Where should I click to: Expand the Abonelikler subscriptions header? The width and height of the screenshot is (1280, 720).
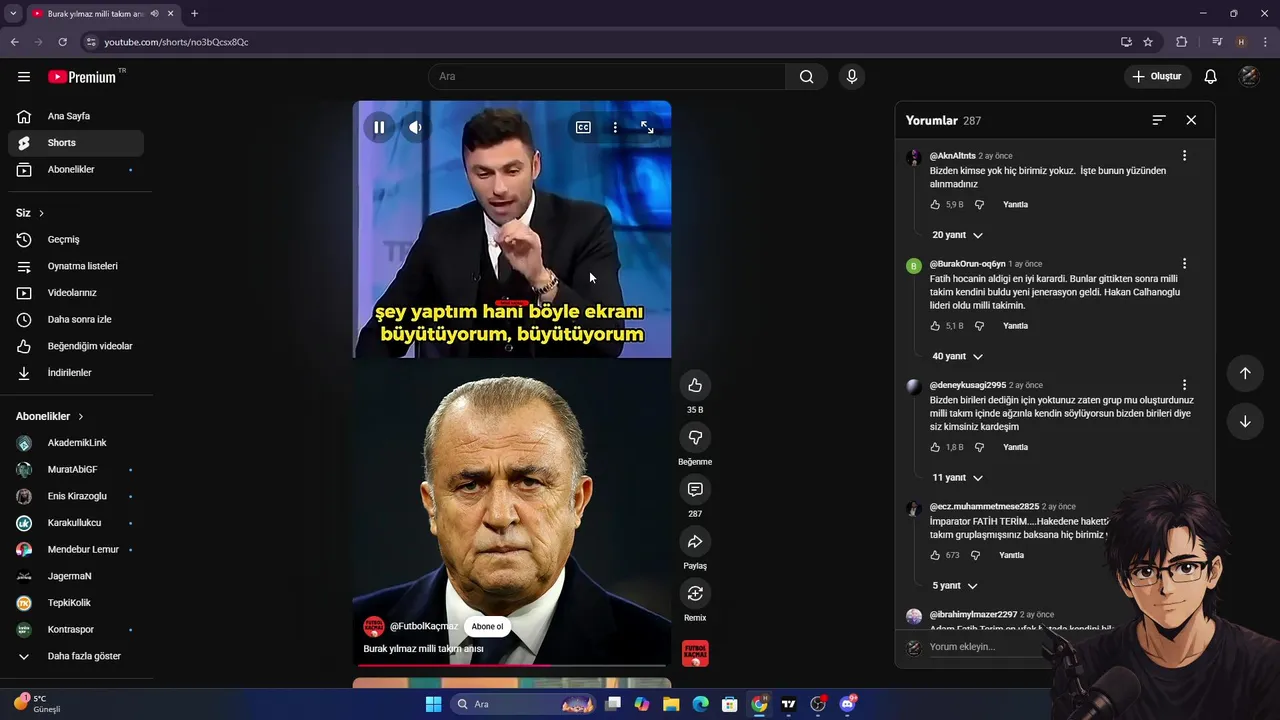click(50, 416)
